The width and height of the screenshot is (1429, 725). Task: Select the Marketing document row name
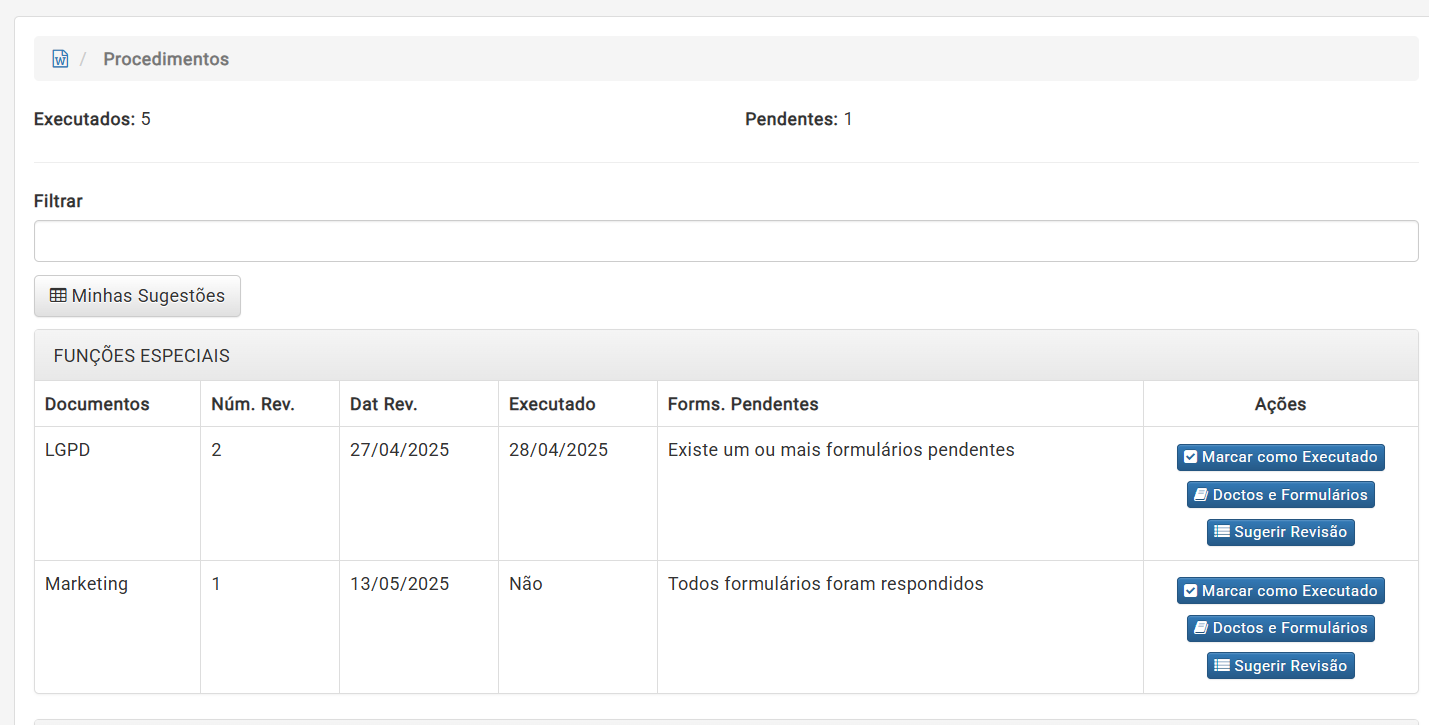point(86,584)
